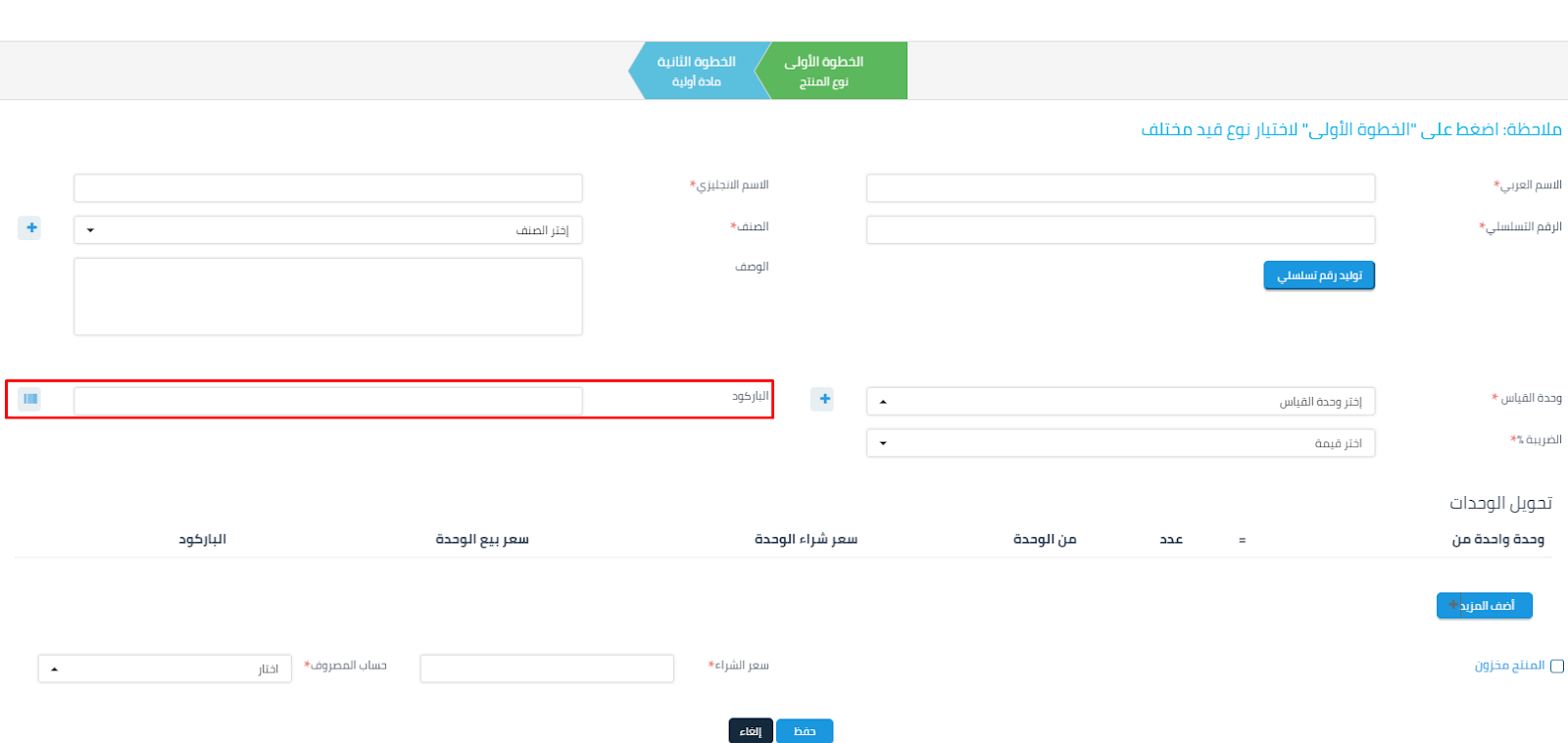Screen dimensions: 1568x743
Task: Click plus icon next to category dropdown
Action: [30, 228]
